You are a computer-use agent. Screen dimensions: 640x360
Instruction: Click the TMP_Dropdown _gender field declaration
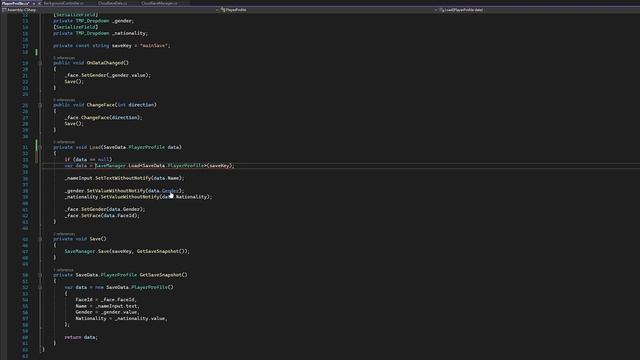tap(93, 21)
